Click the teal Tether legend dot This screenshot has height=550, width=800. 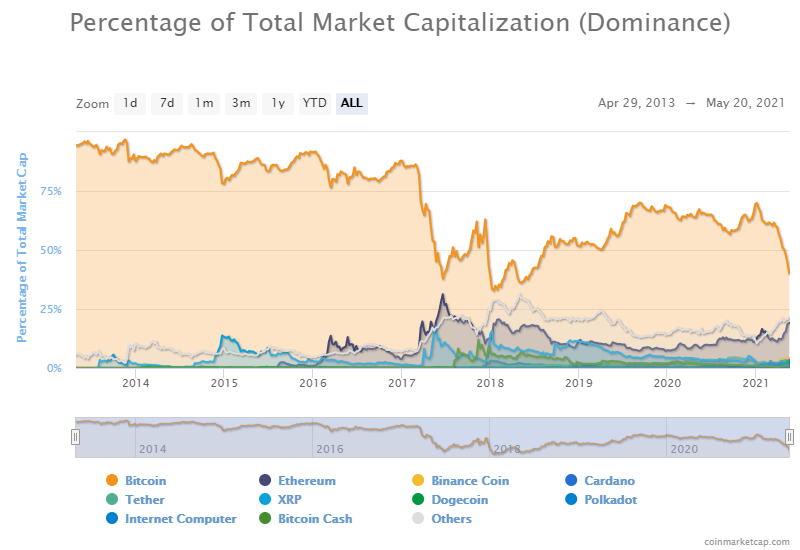112,500
